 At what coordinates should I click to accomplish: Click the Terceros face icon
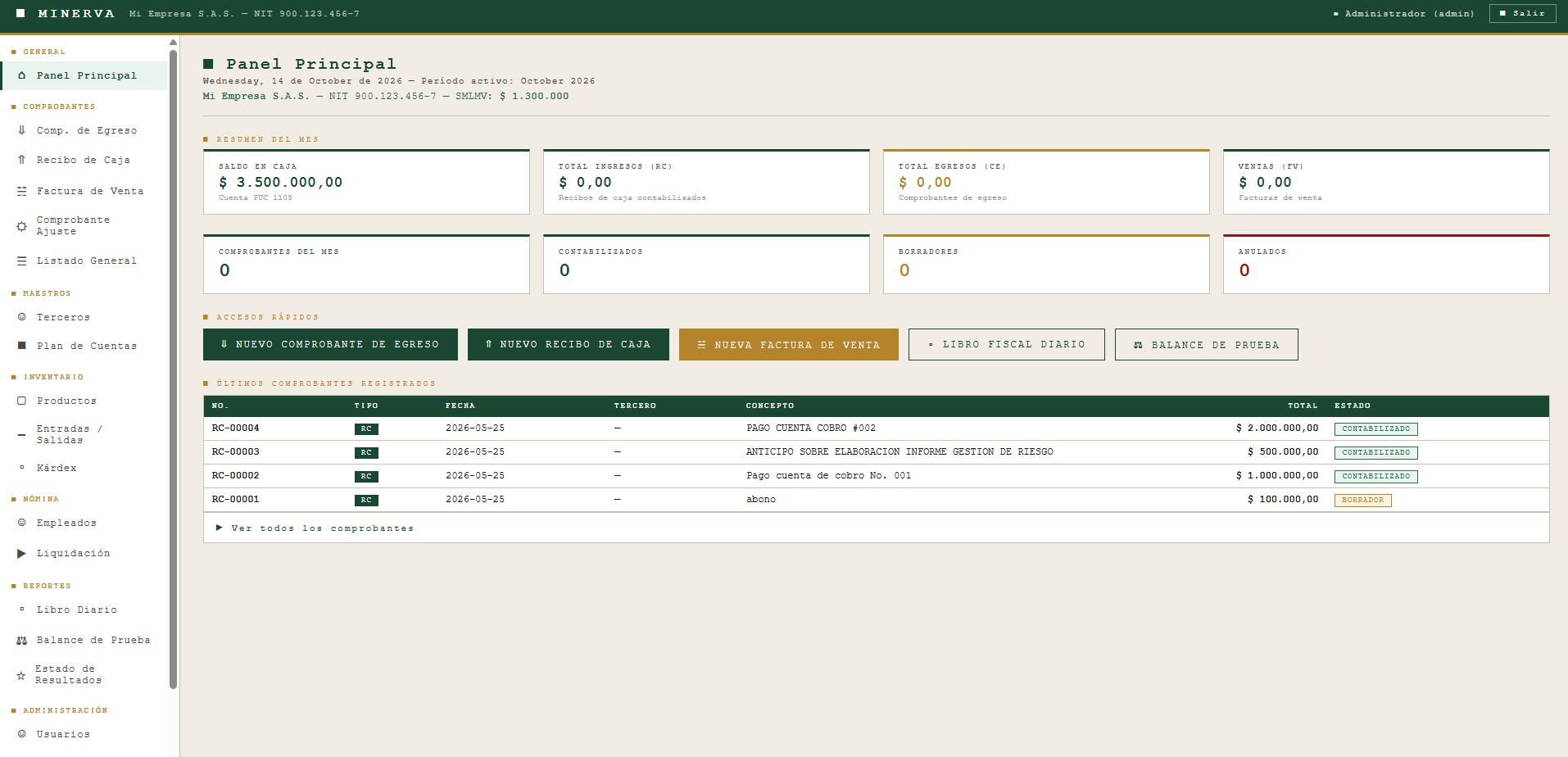coord(22,317)
